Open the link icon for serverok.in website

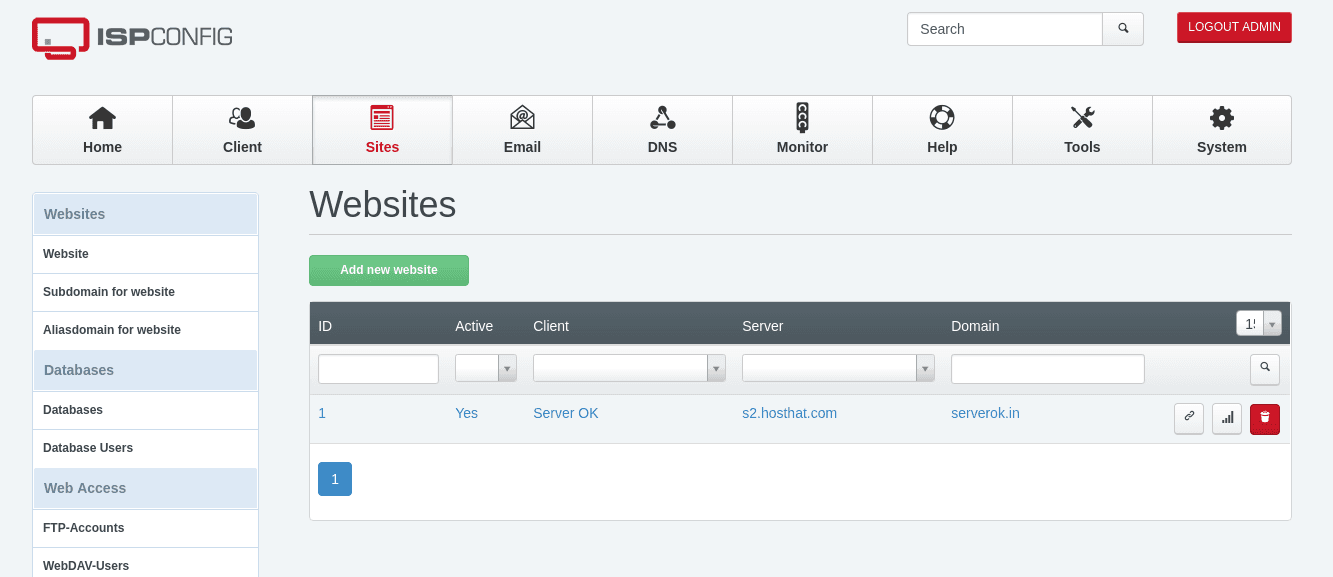[x=1189, y=419]
